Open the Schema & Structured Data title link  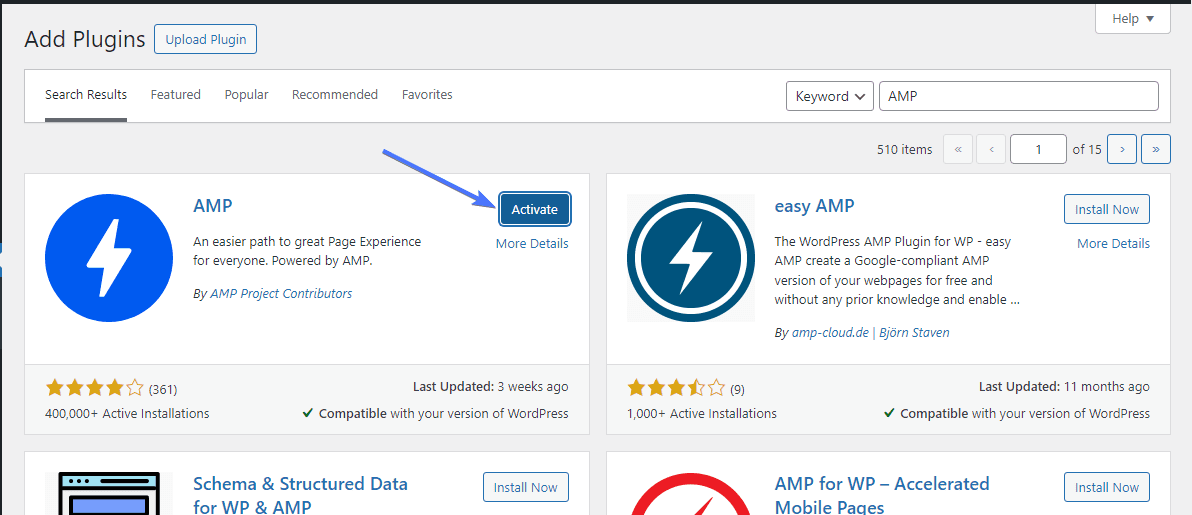(x=300, y=494)
